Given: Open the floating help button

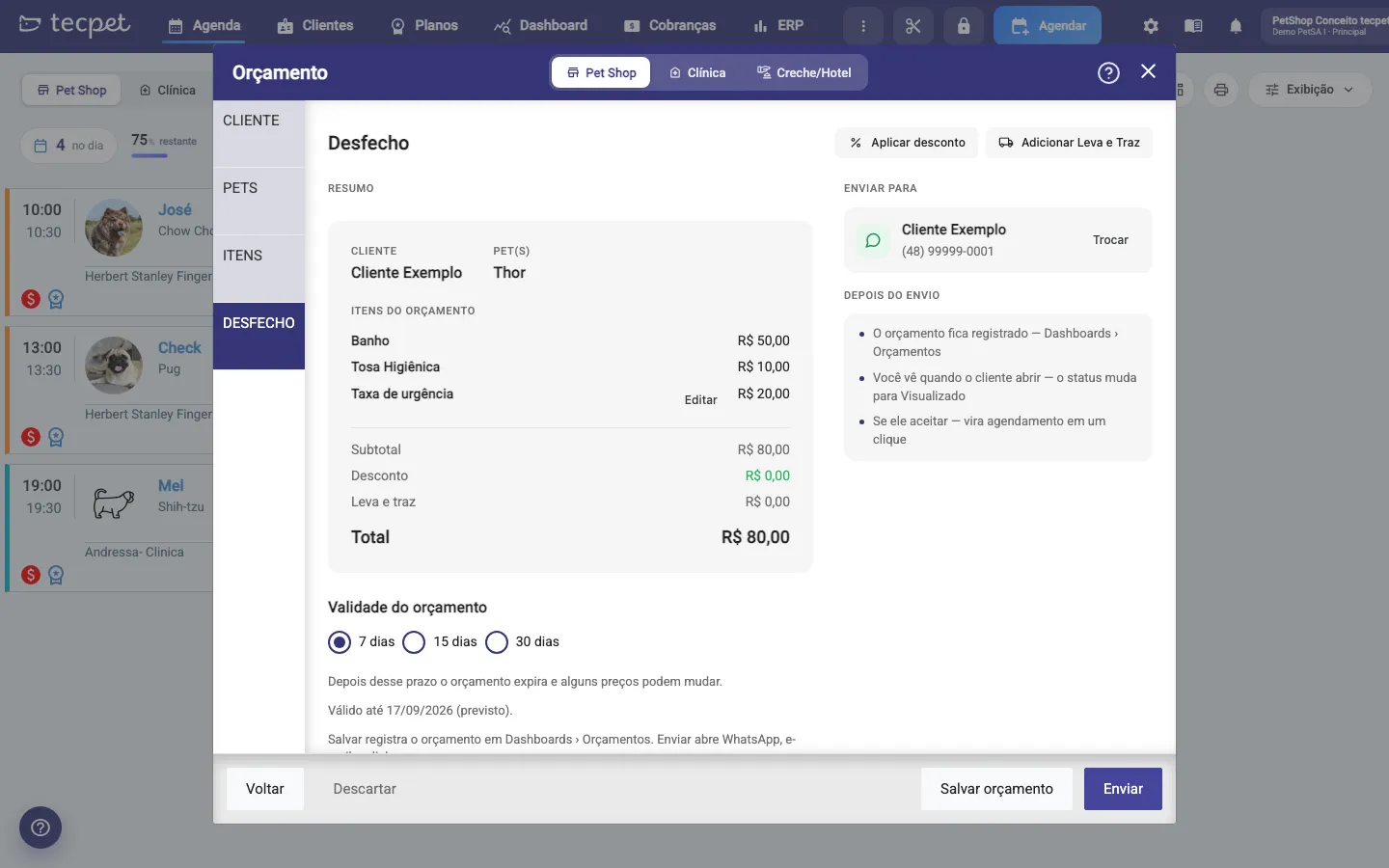Looking at the screenshot, I should (41, 827).
